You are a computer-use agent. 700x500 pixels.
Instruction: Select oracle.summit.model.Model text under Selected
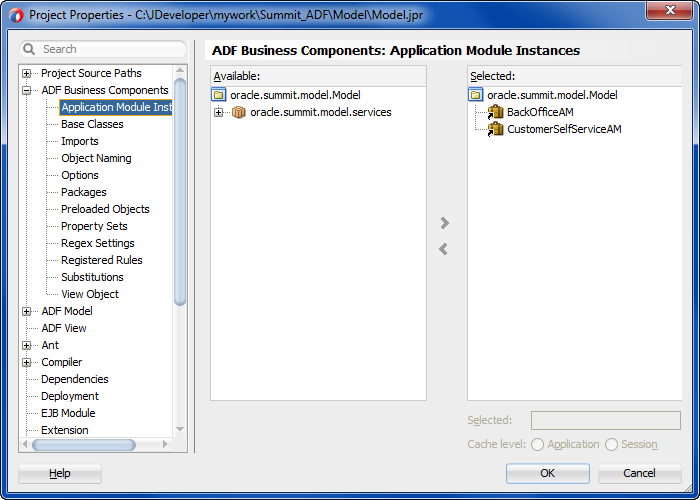[552, 95]
